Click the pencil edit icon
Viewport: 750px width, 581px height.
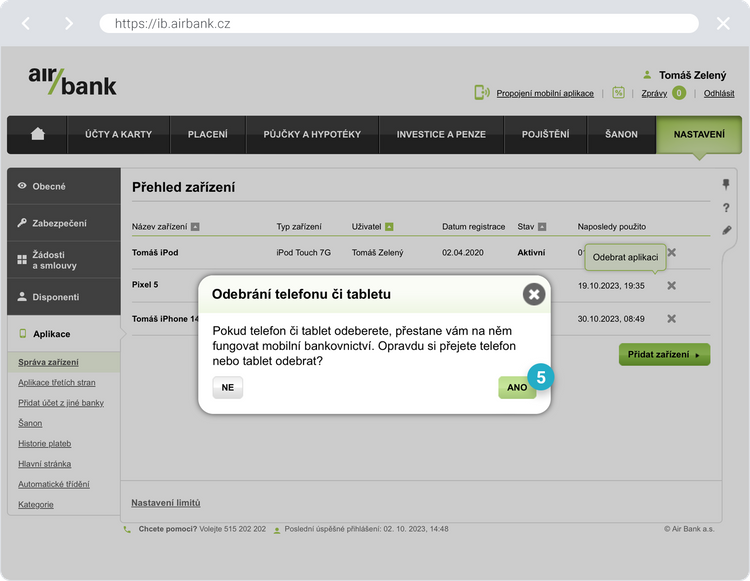(727, 230)
